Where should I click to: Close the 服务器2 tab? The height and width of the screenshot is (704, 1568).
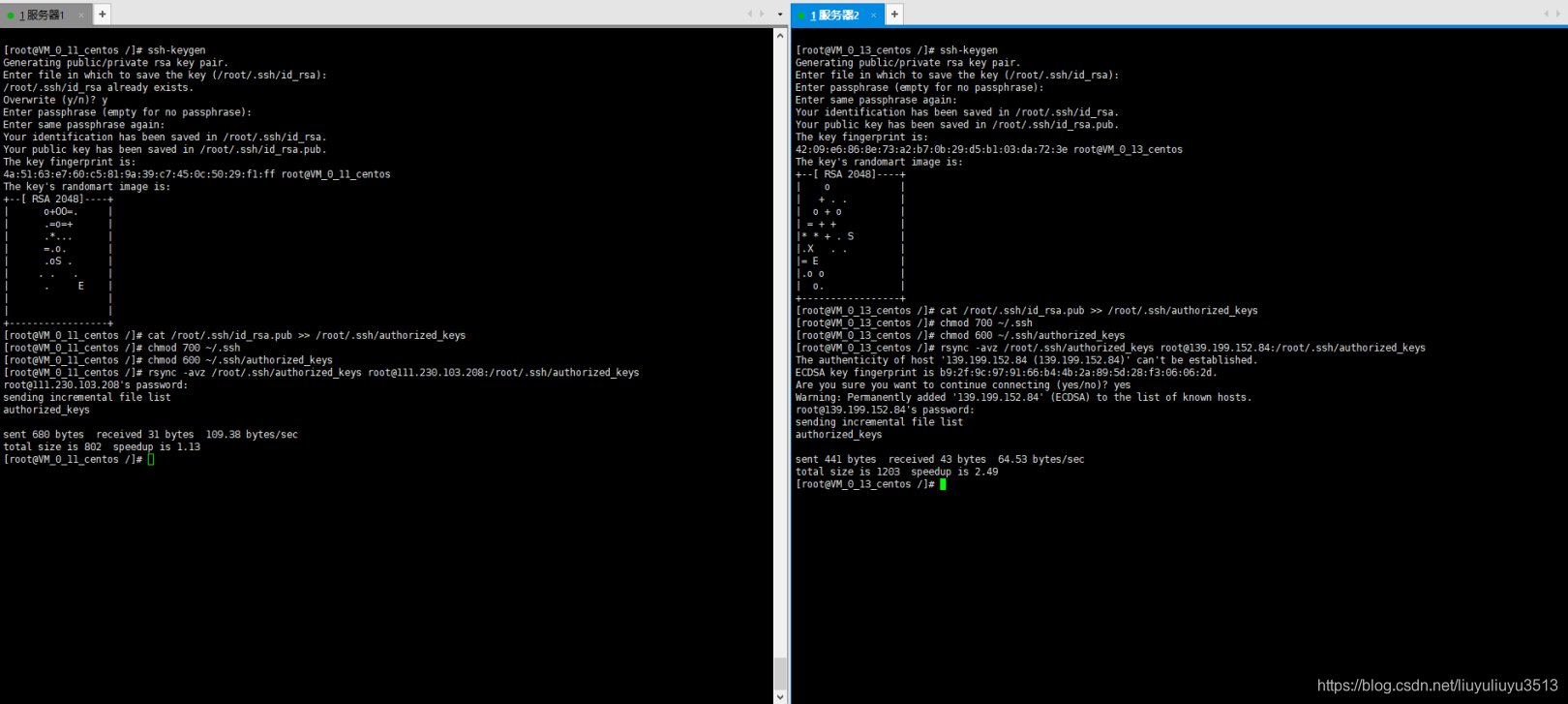click(873, 15)
